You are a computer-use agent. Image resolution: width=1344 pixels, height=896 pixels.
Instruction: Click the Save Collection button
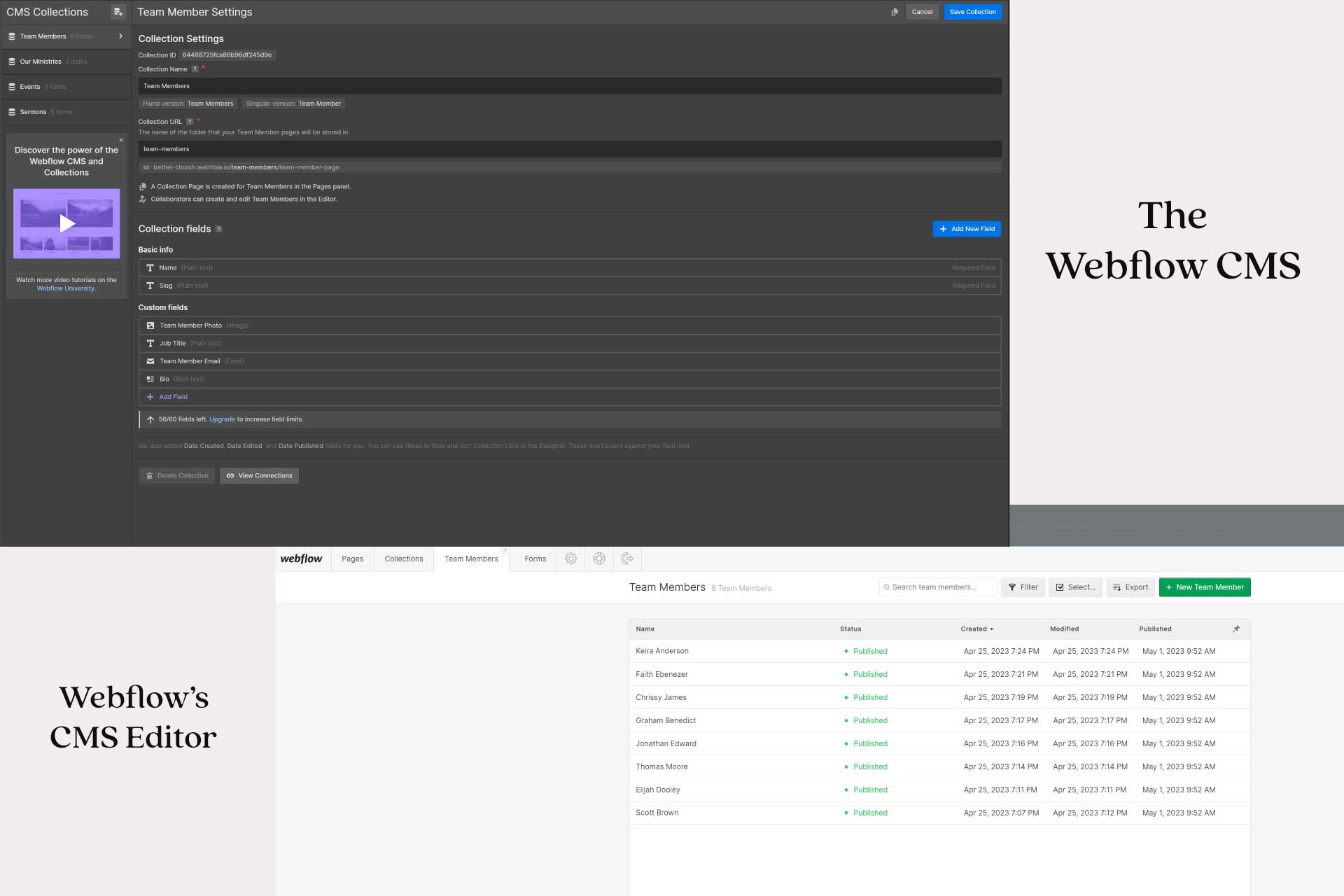click(x=972, y=12)
